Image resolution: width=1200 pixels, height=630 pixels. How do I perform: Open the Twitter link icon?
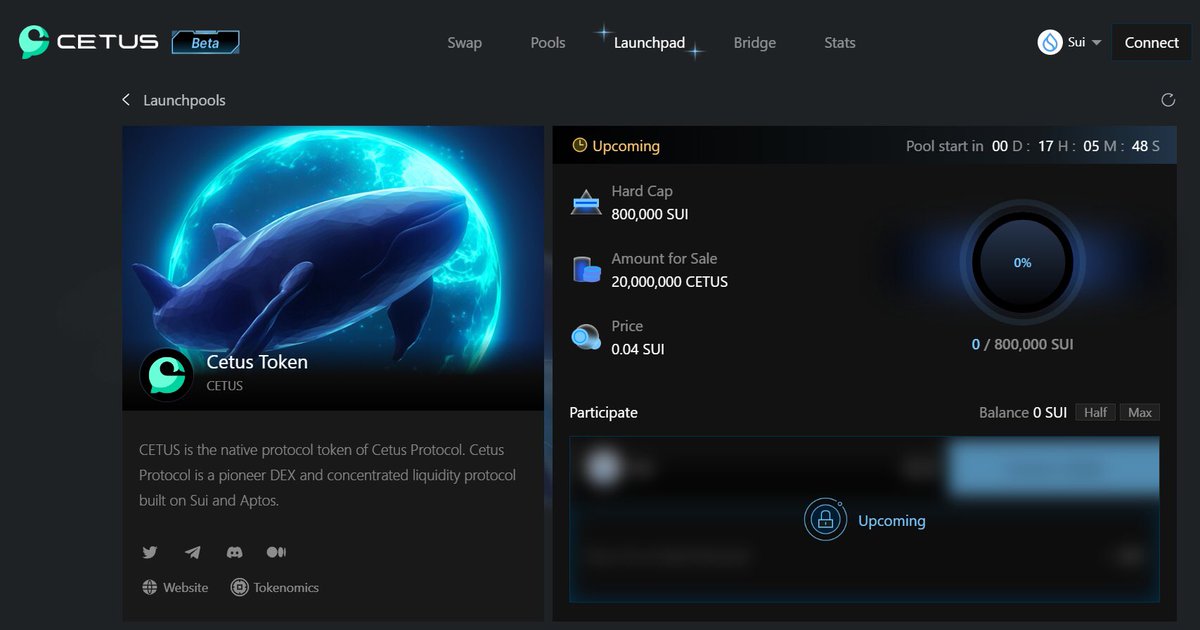150,552
